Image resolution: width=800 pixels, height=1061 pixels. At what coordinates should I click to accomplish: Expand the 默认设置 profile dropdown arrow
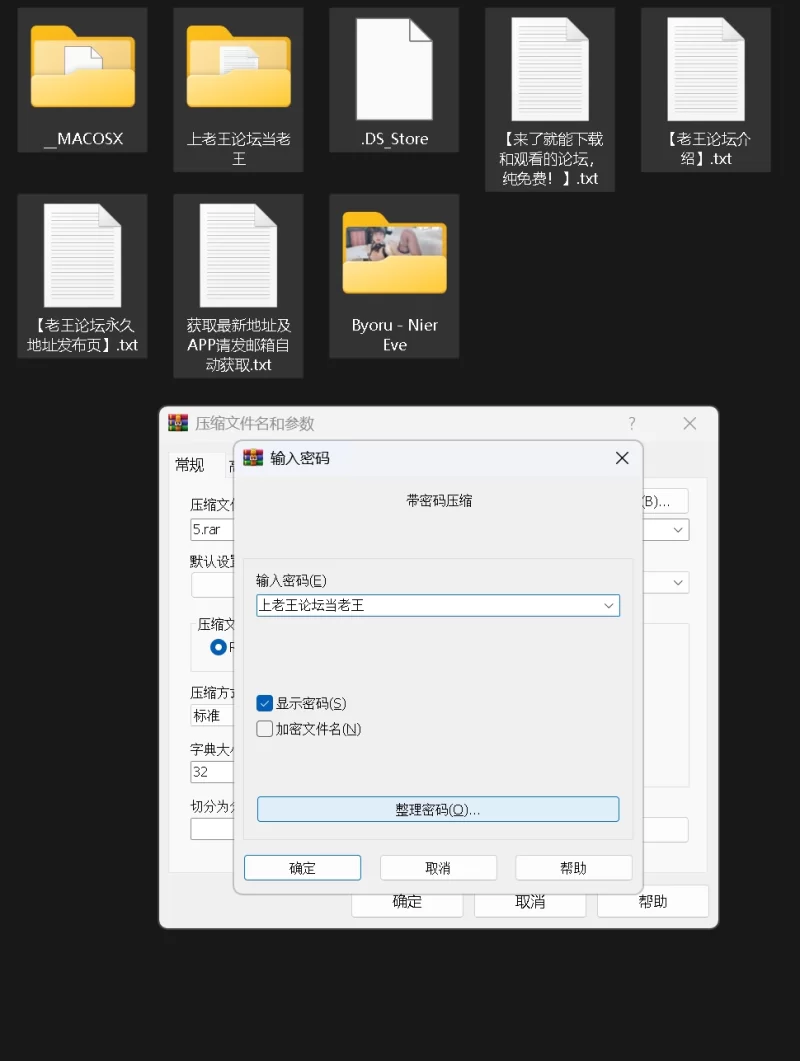coord(679,582)
